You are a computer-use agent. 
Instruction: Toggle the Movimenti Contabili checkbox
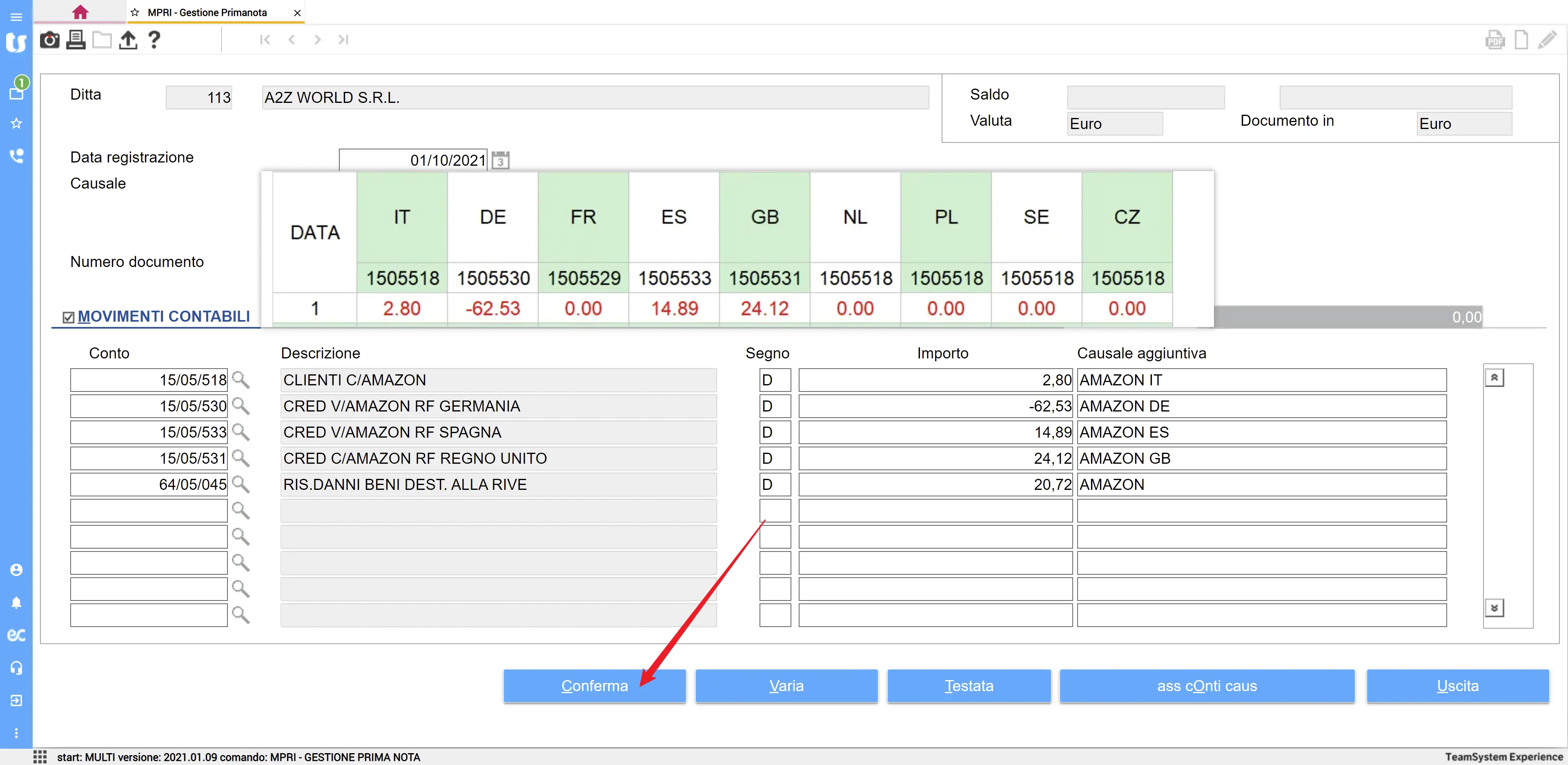pos(68,317)
